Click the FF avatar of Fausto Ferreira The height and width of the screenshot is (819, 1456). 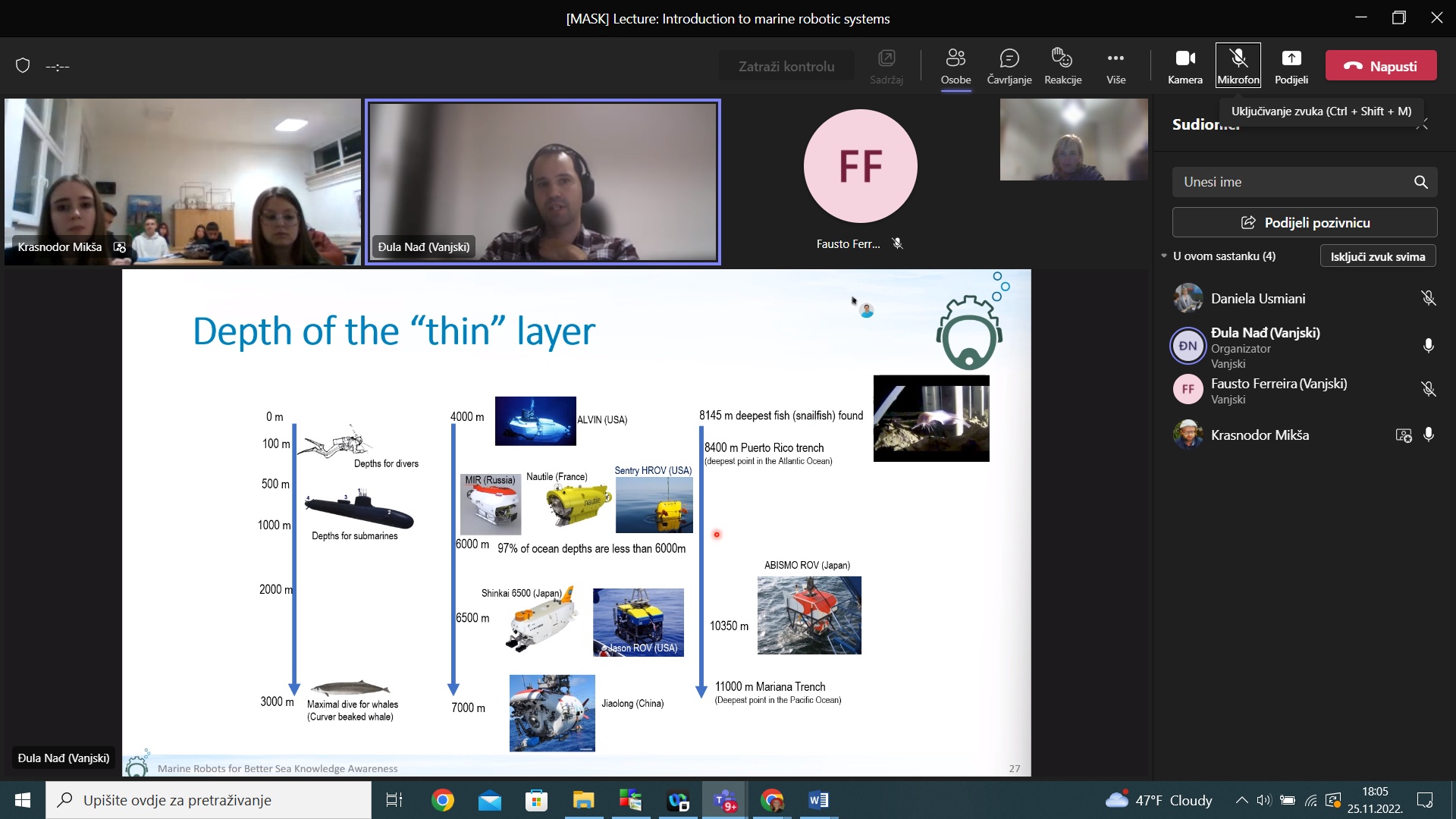tap(861, 166)
